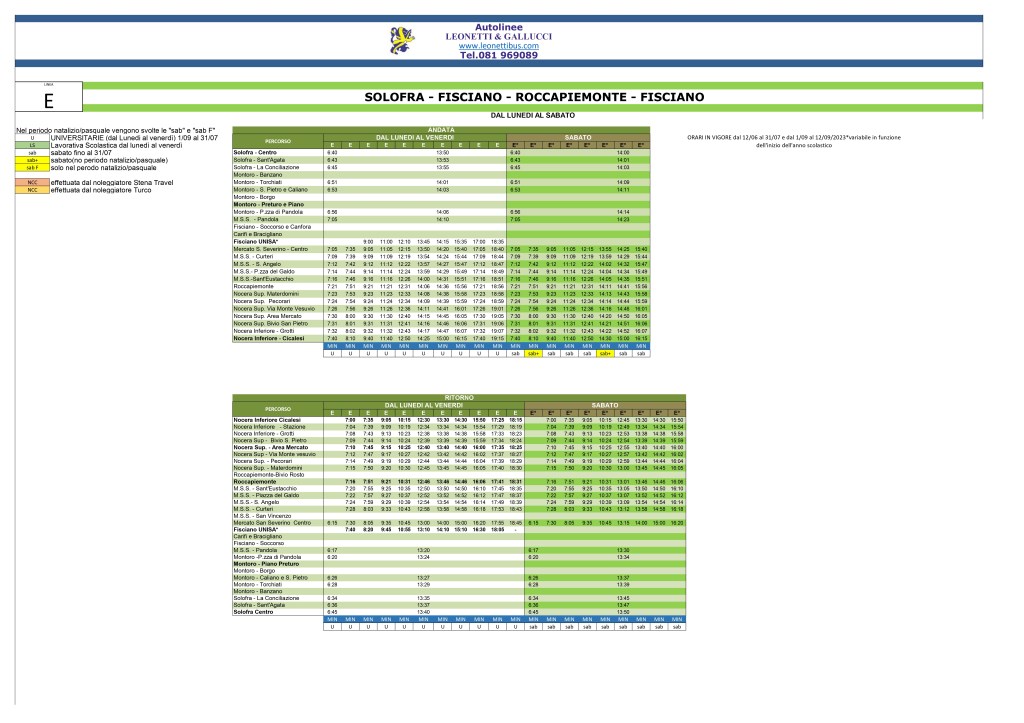Image resolution: width=1024 pixels, height=723 pixels.
Task: Click the ANDATA table title header
Action: pos(440,130)
